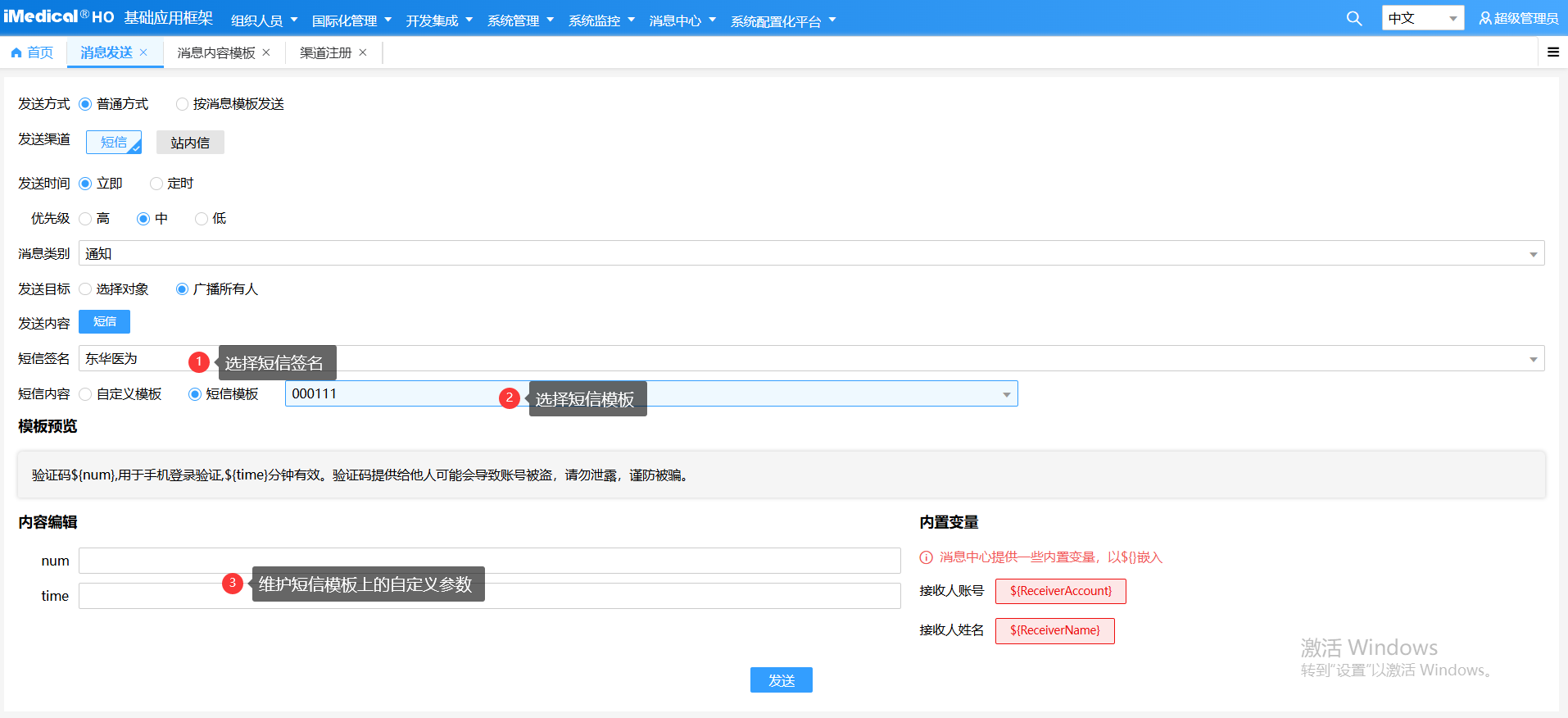Select 自定义模板 radio button
Viewport: 1568px width, 718px height.
pyautogui.click(x=86, y=394)
